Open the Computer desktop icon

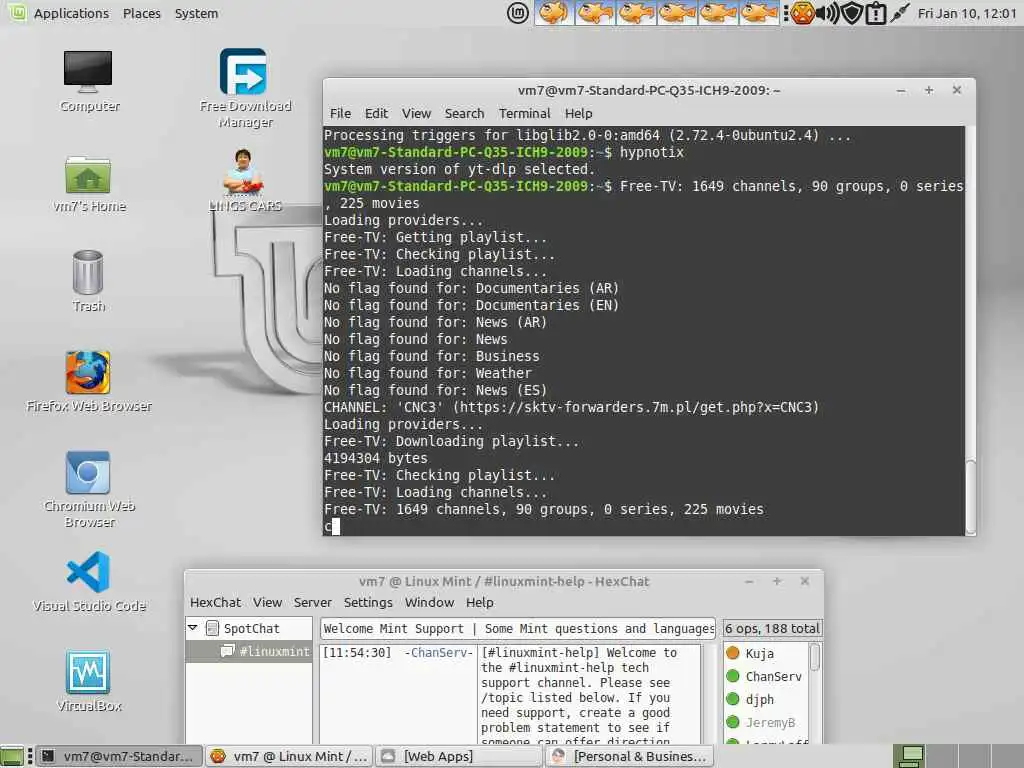[88, 81]
